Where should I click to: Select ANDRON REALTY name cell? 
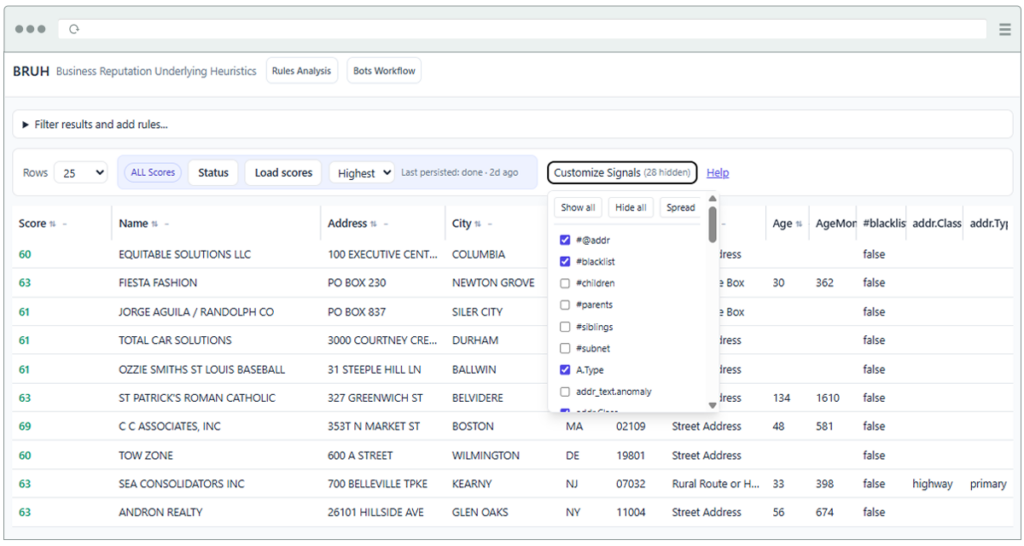(161, 512)
